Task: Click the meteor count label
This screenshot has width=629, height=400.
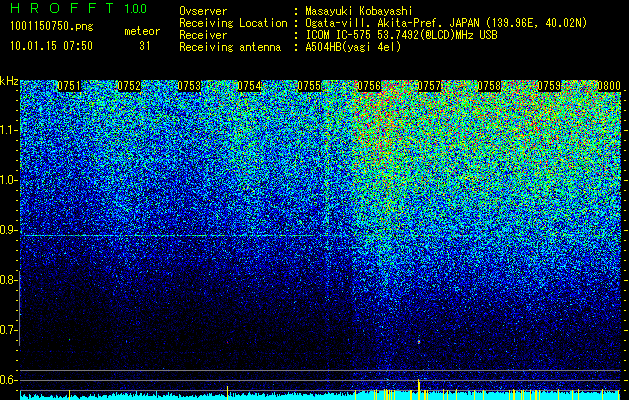Action: click(142, 31)
